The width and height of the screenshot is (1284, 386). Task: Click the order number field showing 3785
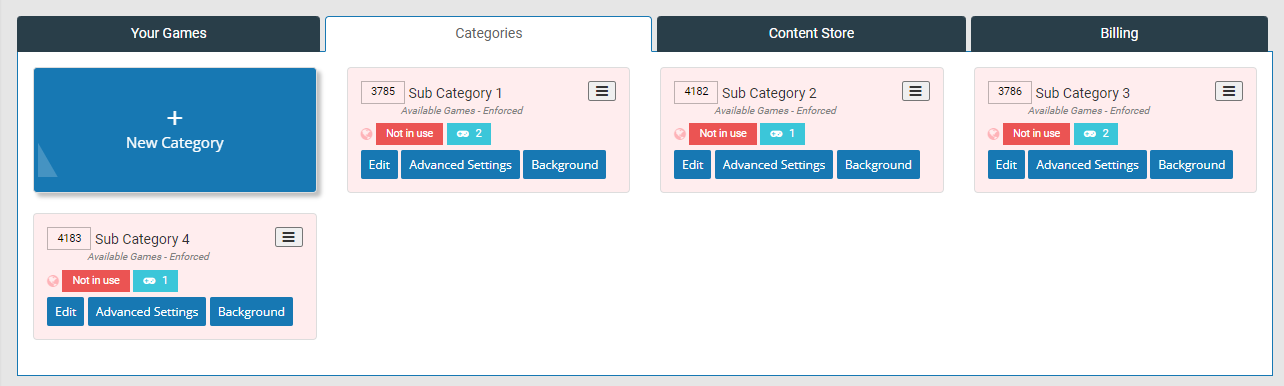(383, 92)
